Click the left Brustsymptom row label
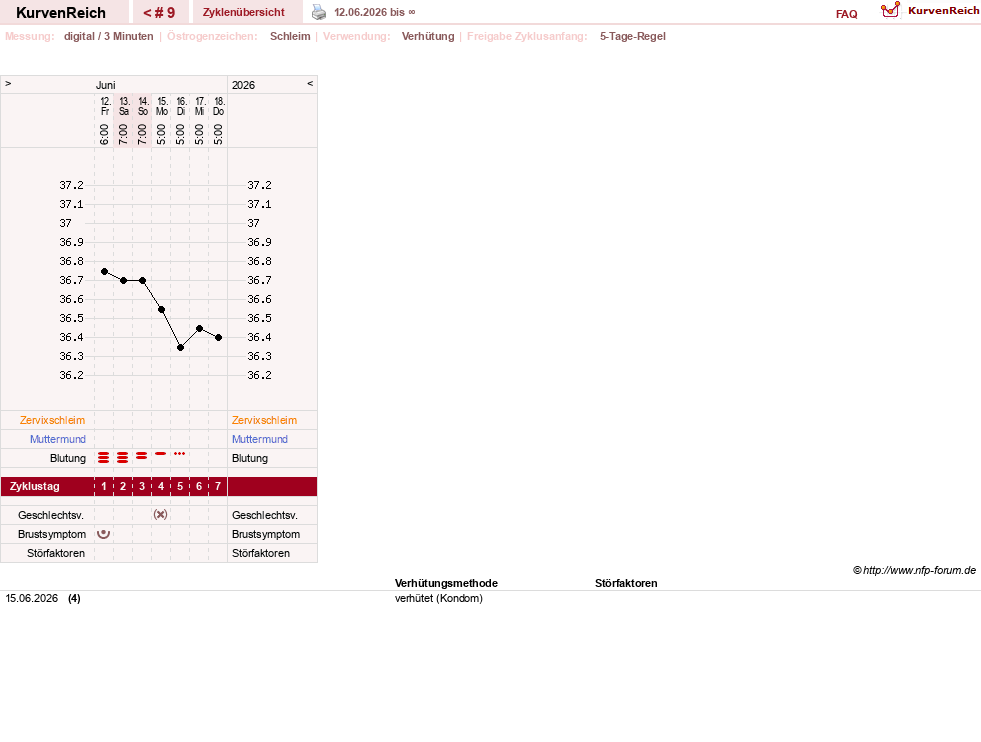 click(52, 534)
